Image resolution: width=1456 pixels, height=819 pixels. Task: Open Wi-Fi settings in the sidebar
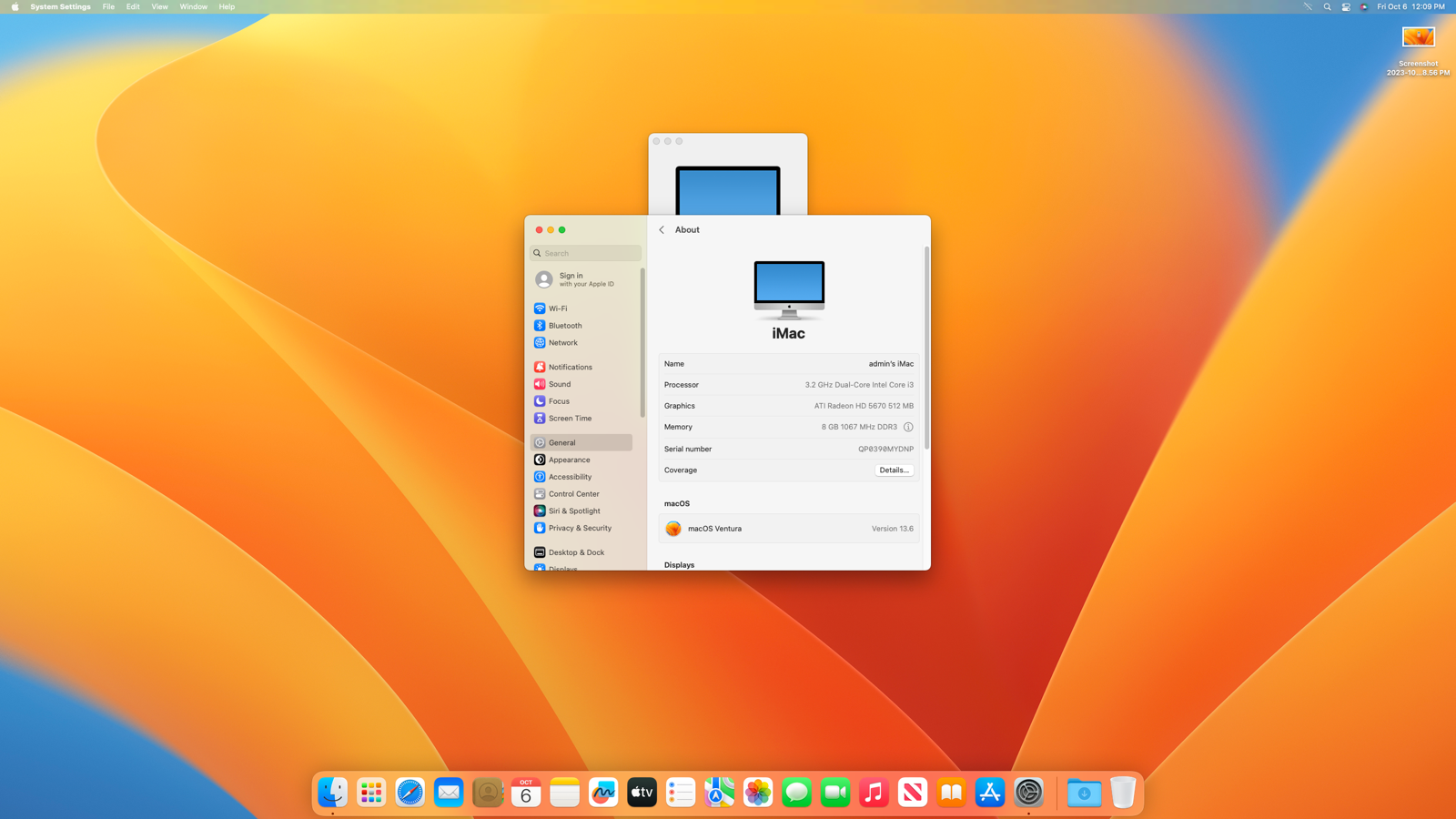pyautogui.click(x=581, y=308)
